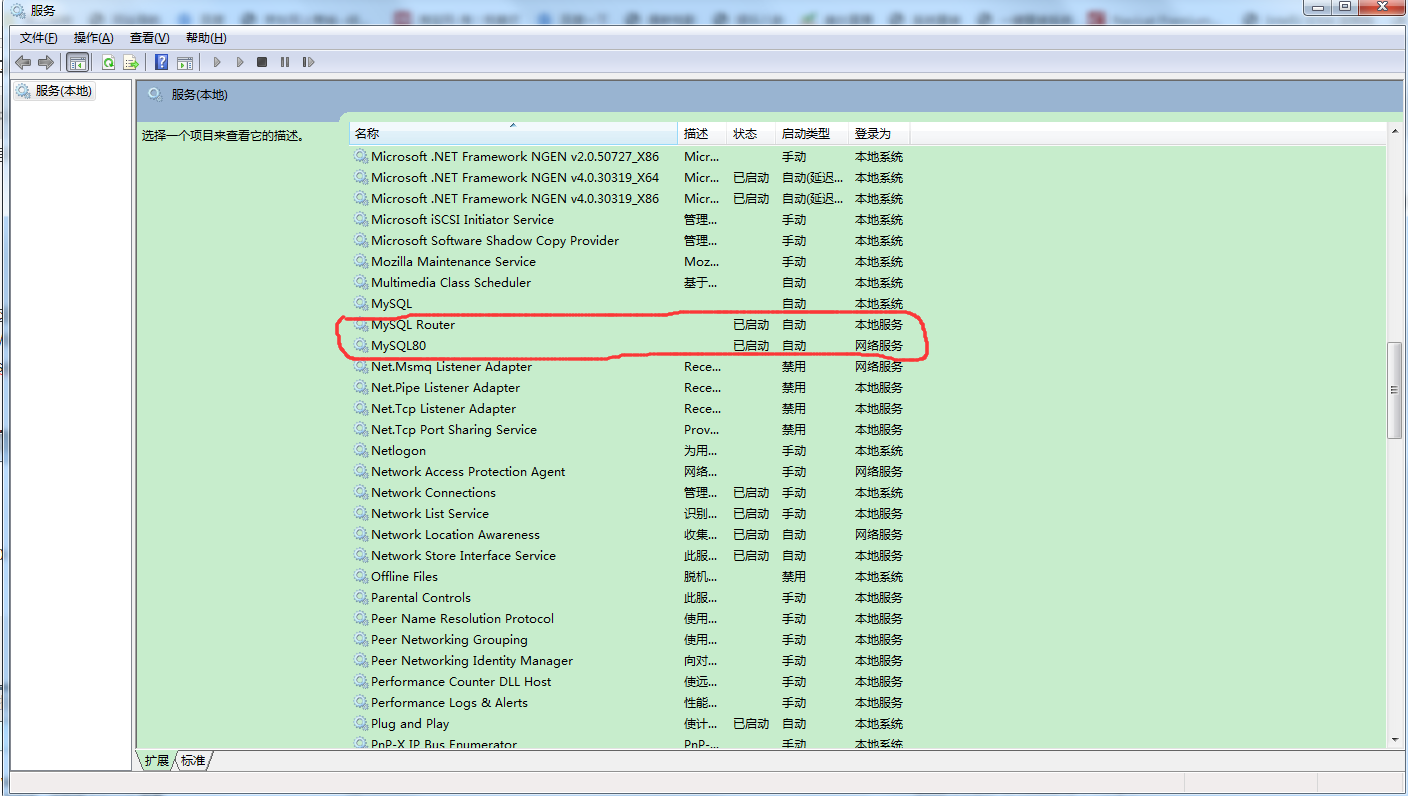Image resolution: width=1408 pixels, height=796 pixels.
Task: Click the gear icon in the 服务(本地) header banner
Action: (155, 95)
